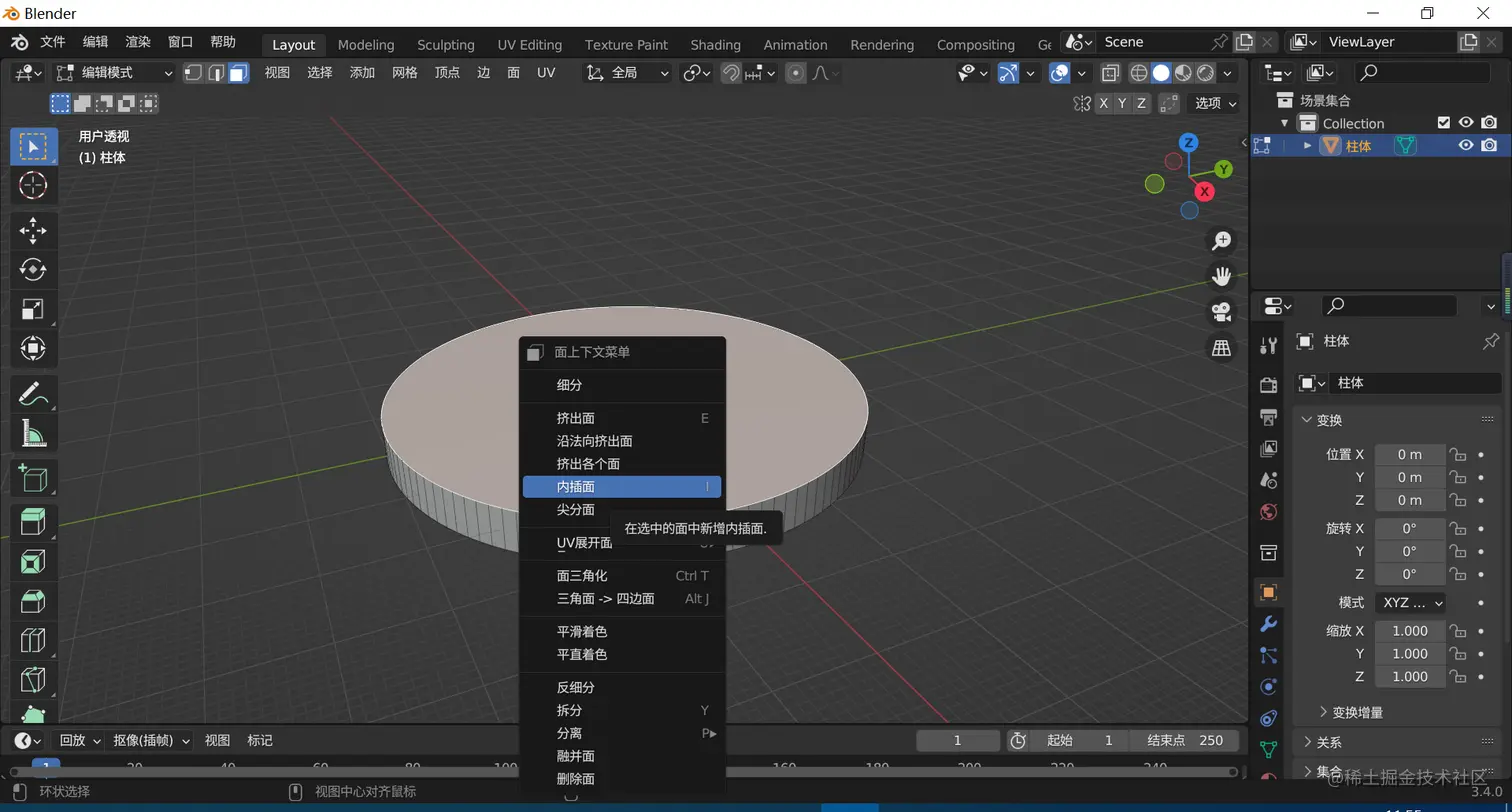The image size is (1512, 812).
Task: Choose 挤出面 in context menu
Action: tap(622, 418)
